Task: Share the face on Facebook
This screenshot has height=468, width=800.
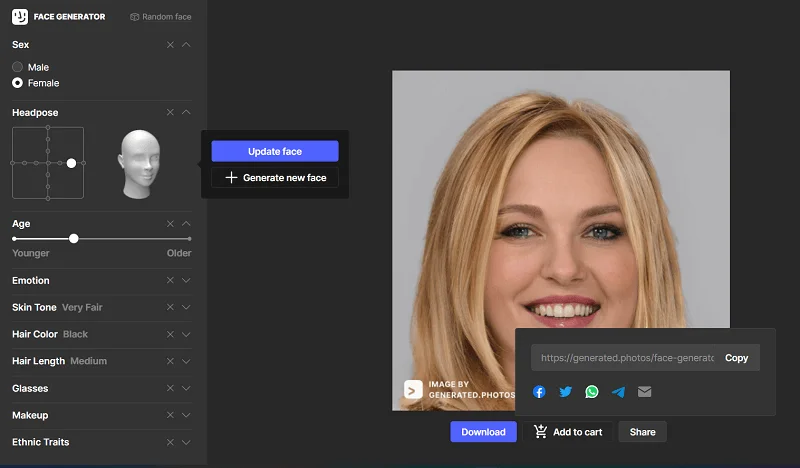Action: [x=539, y=392]
